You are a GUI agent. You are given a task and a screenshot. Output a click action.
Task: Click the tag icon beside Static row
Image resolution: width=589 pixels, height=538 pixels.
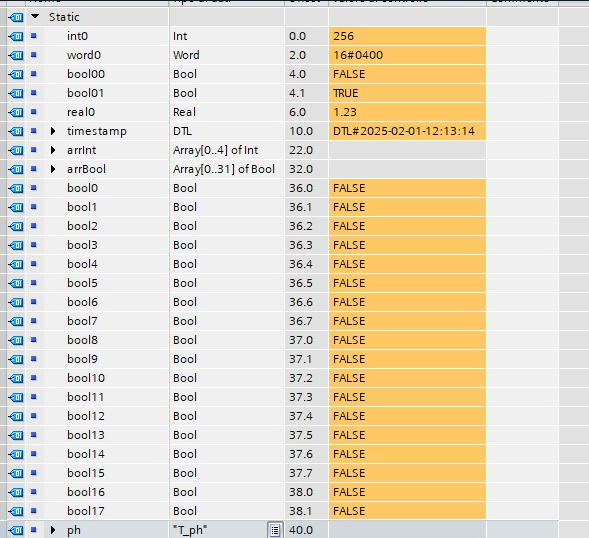click(16, 17)
